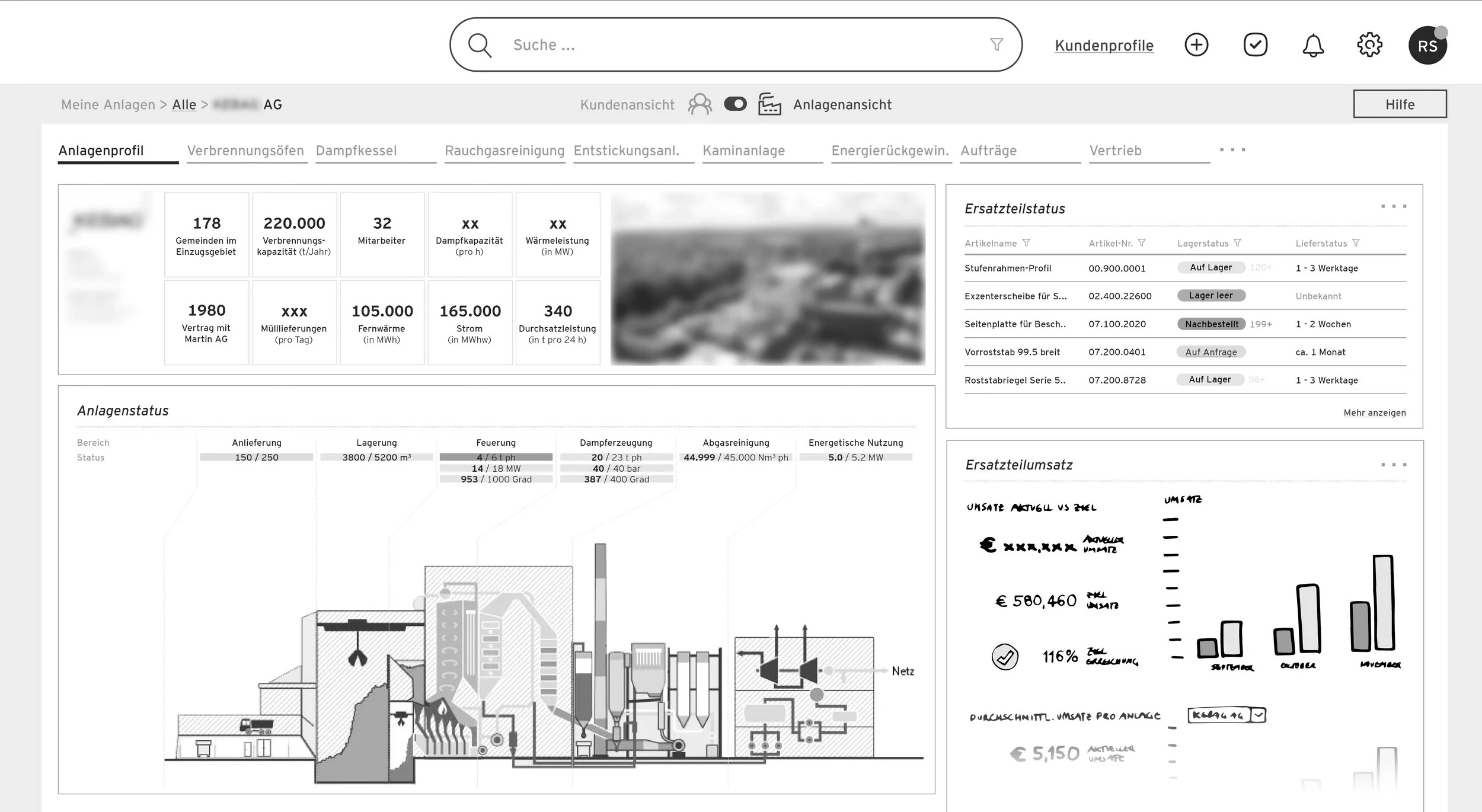Filter Lieferstatus column
The image size is (1482, 812).
click(1356, 243)
